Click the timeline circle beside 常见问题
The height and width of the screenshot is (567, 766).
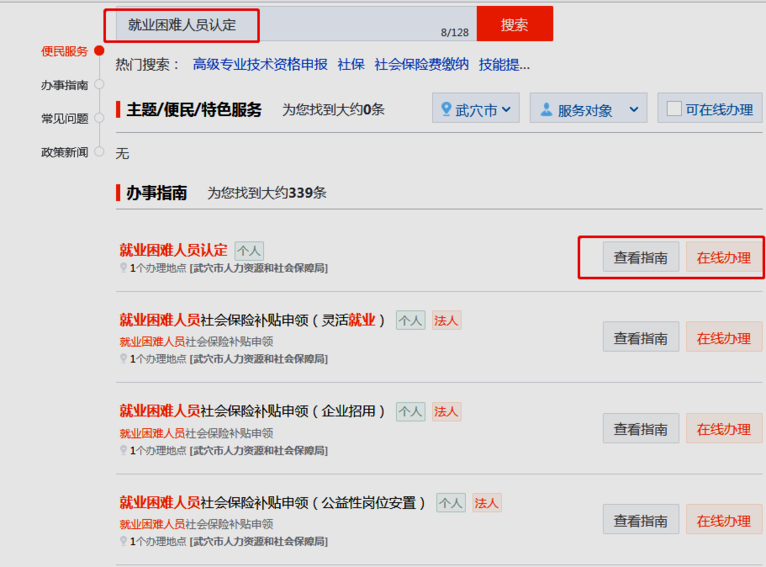click(99, 118)
